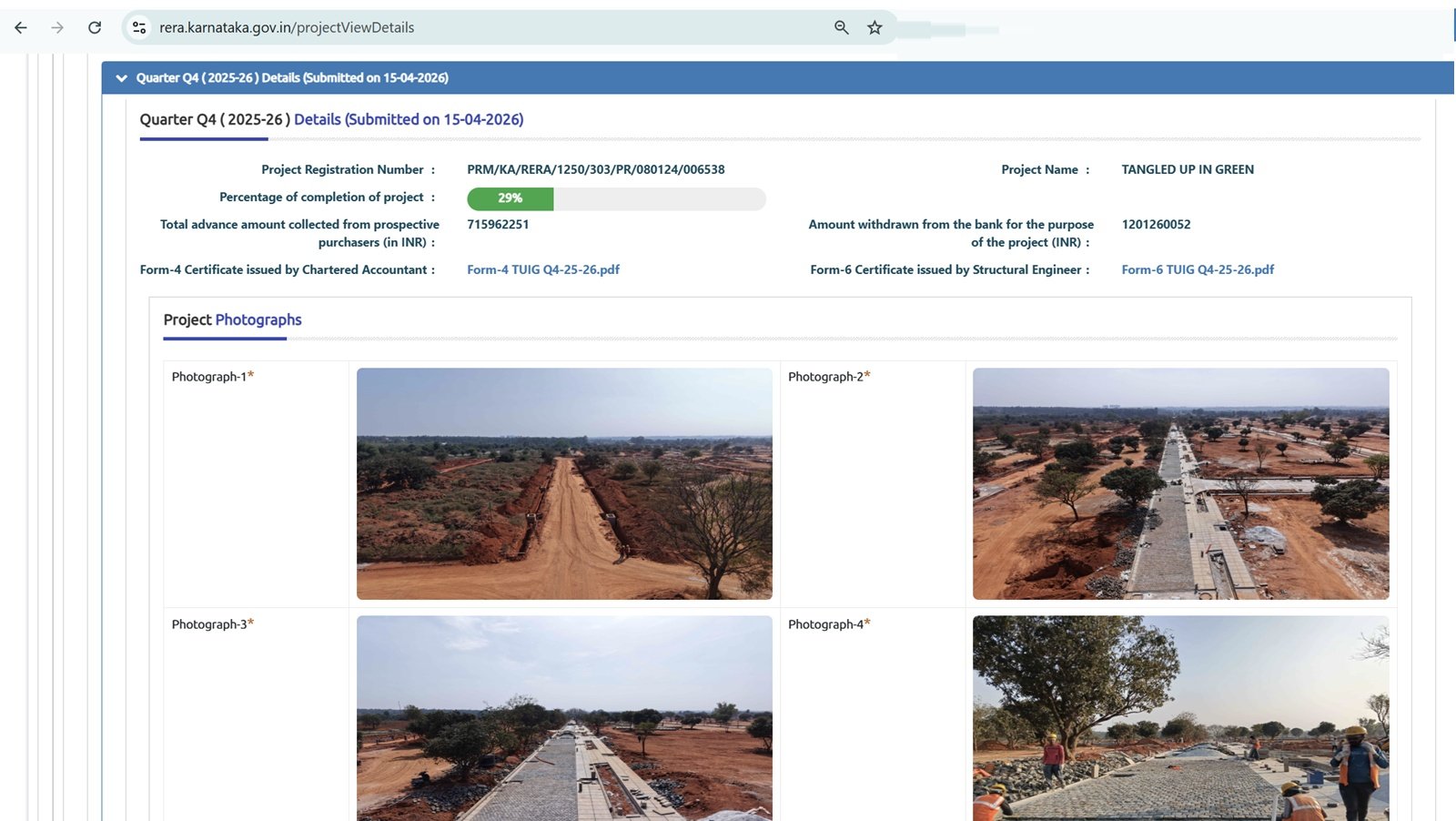
Task: Click the zoom magnifier icon in address bar
Action: pyautogui.click(x=841, y=27)
